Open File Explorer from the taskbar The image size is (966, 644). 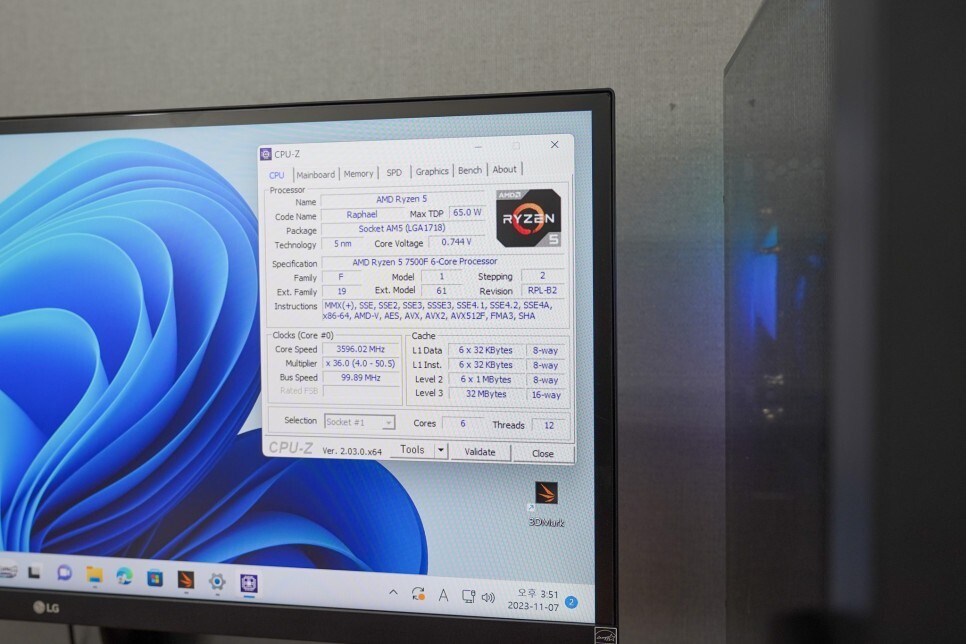point(94,575)
